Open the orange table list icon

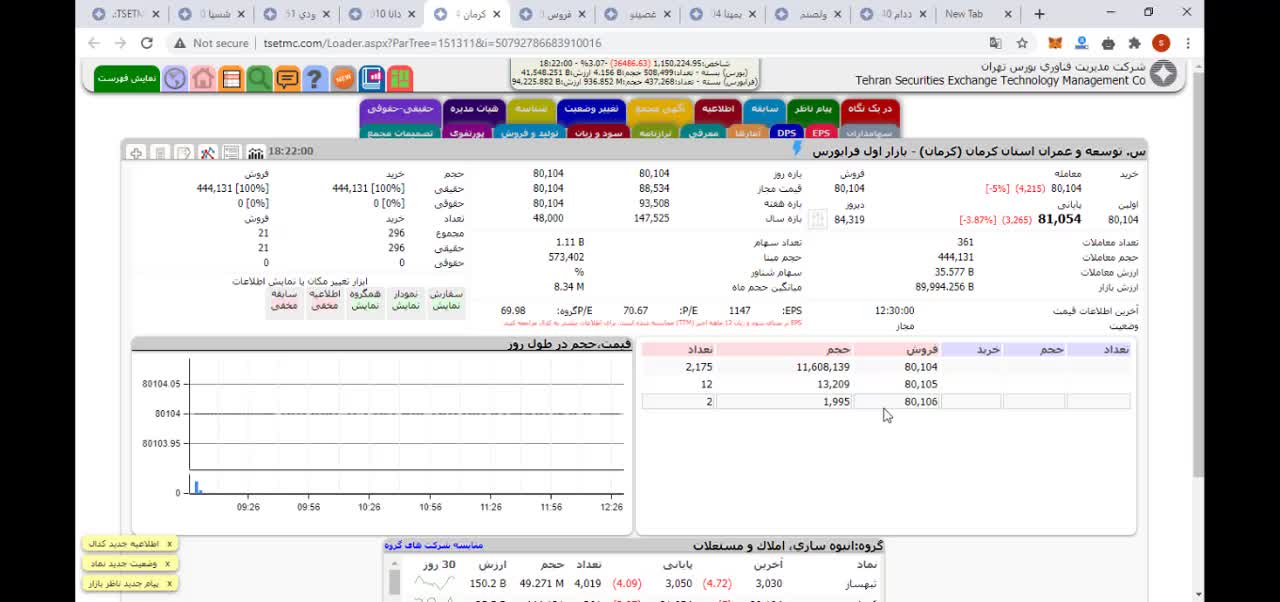click(x=231, y=78)
